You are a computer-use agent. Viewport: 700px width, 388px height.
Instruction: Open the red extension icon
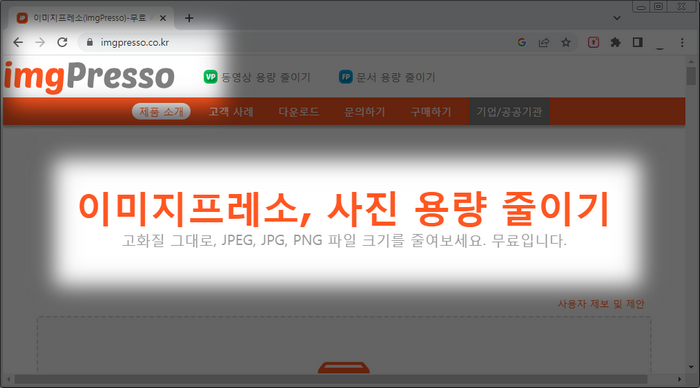(593, 42)
